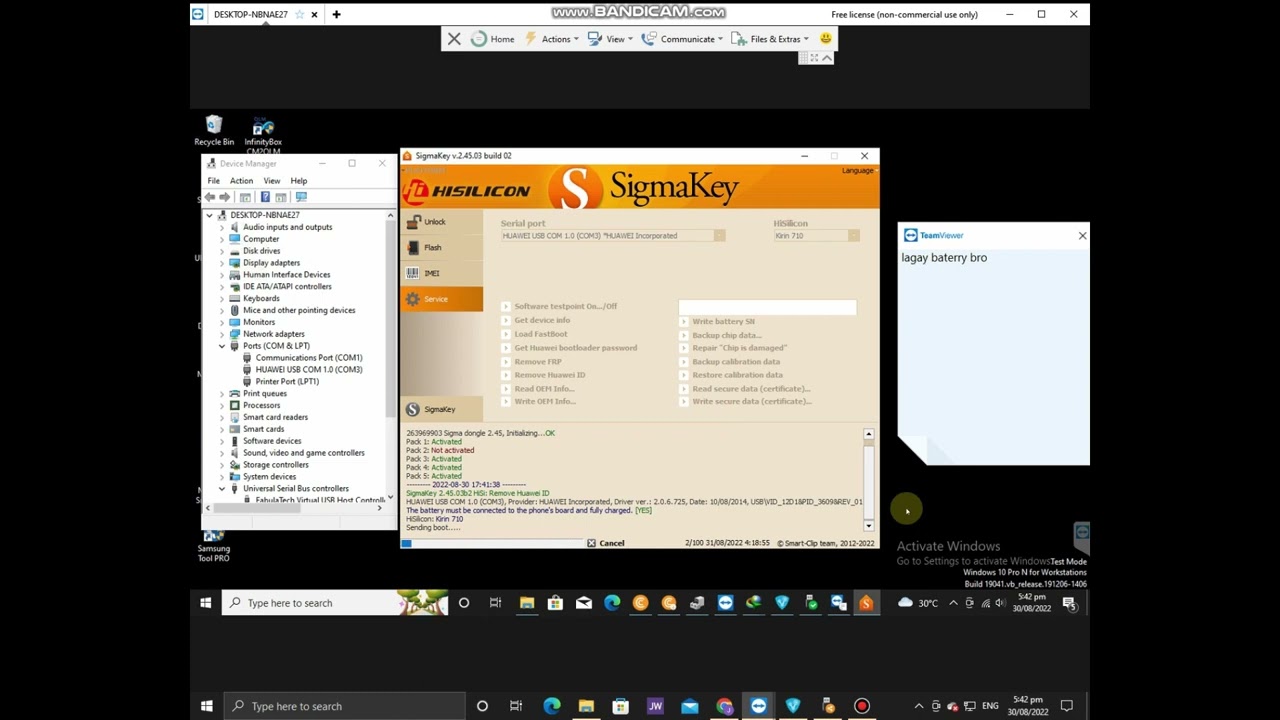Open Recycle Bin on remote desktop
The image size is (1280, 720).
pos(214,131)
